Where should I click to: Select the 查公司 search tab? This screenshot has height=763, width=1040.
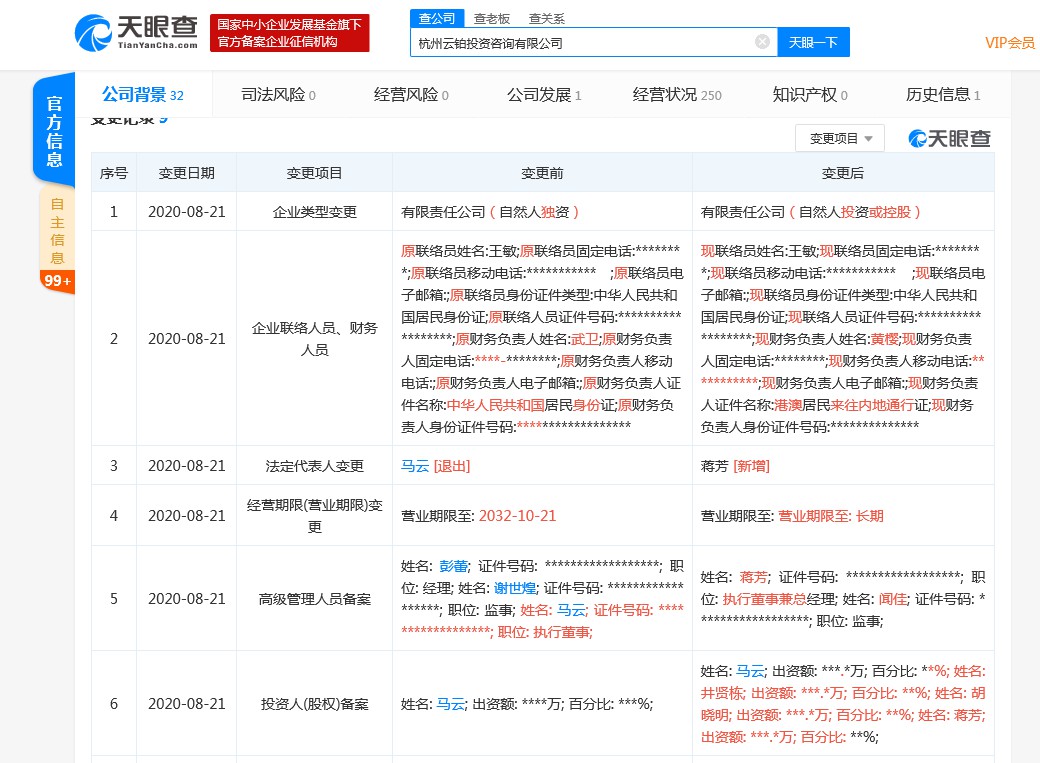coord(436,19)
